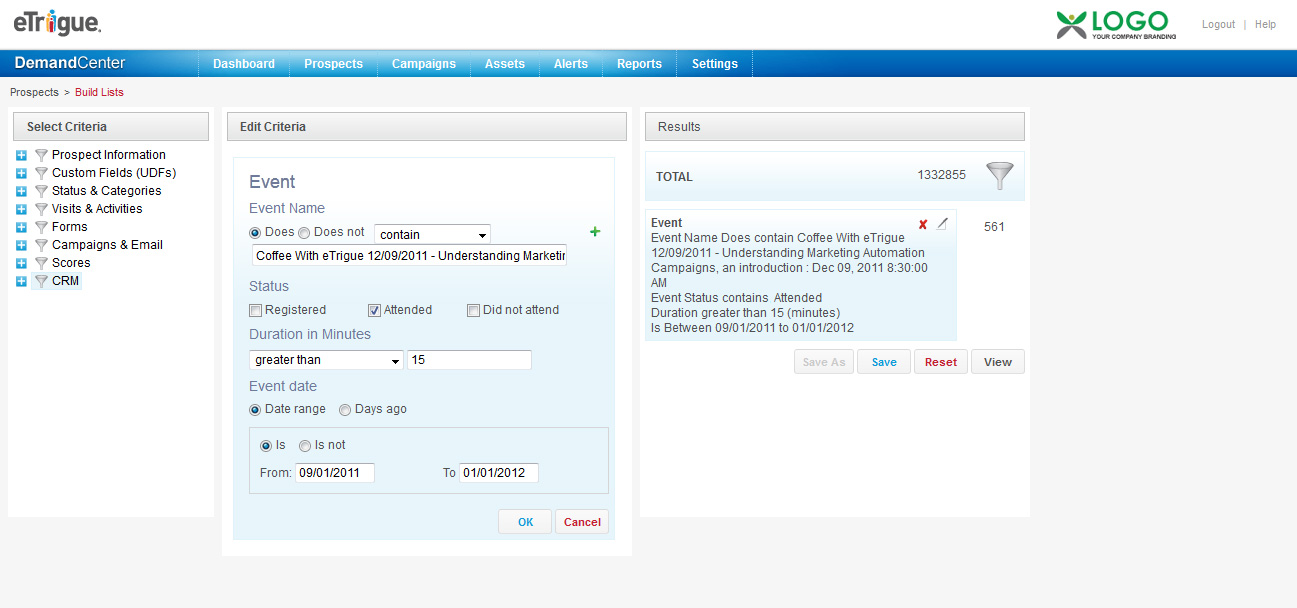1297x608 pixels.
Task: Click the OK button
Action: [525, 522]
